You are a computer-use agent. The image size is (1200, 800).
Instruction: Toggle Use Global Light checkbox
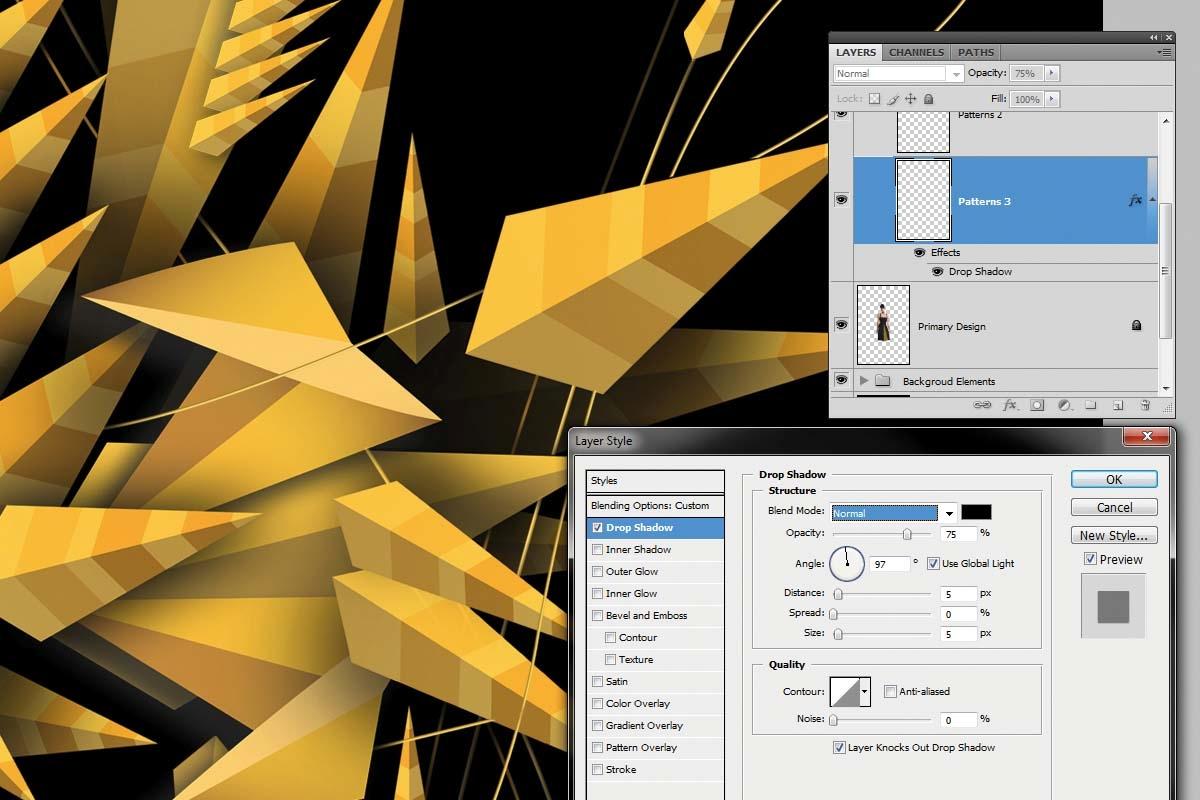[x=933, y=564]
